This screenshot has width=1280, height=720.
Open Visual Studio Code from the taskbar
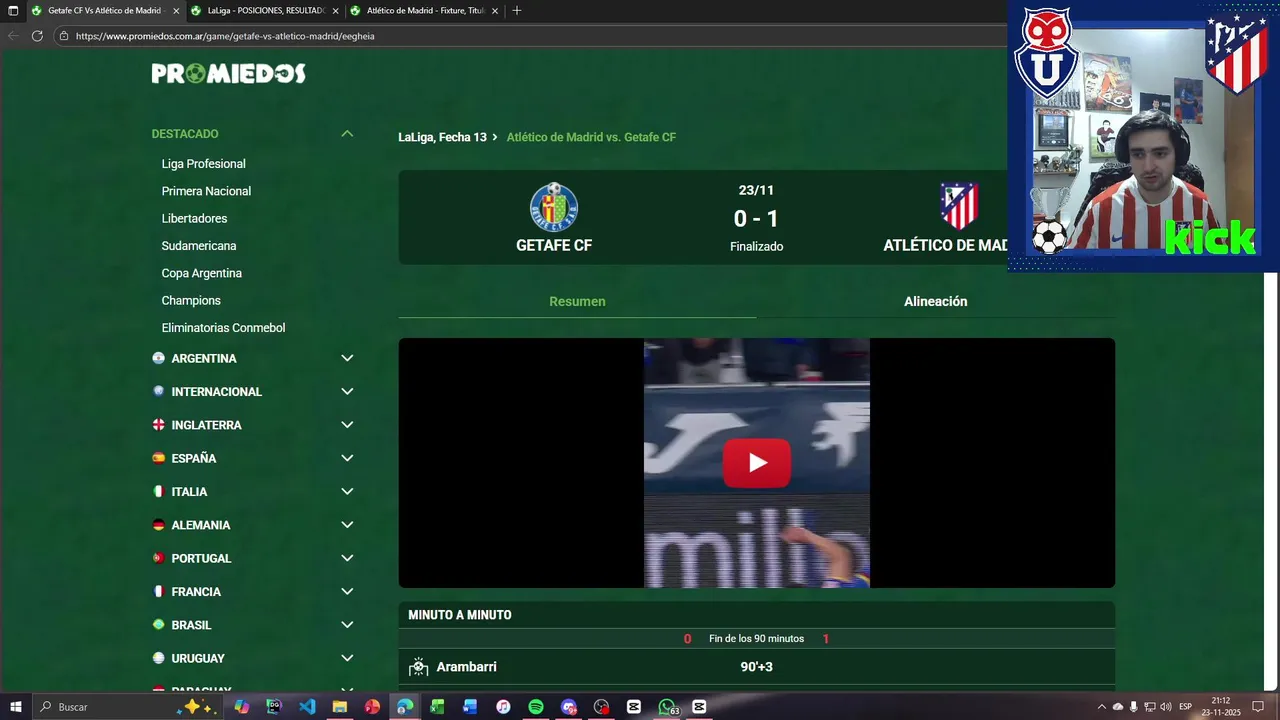pos(307,707)
